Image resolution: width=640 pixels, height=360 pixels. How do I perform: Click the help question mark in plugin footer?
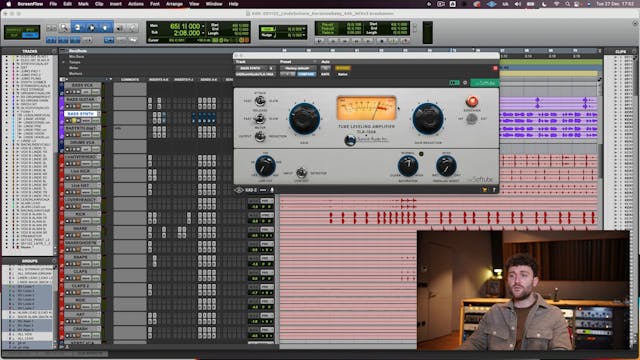(494, 190)
